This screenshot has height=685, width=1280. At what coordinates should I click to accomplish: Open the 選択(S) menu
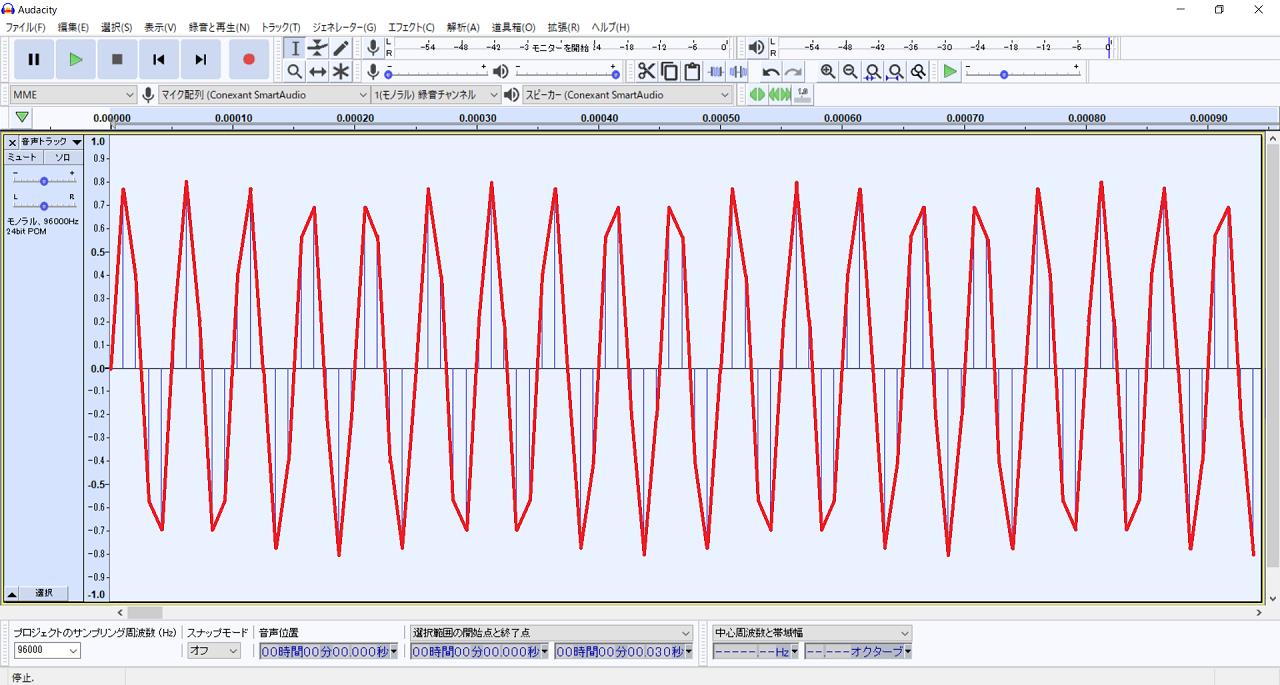pos(116,27)
